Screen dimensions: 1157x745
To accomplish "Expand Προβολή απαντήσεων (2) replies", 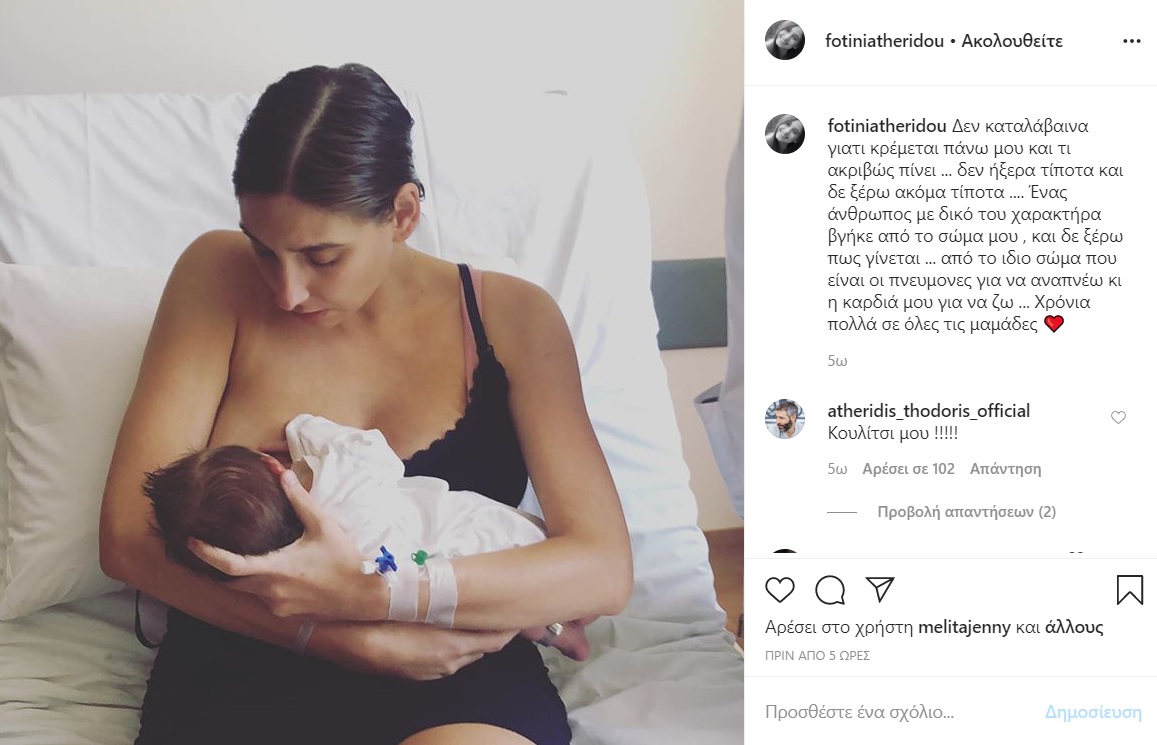I will 967,512.
